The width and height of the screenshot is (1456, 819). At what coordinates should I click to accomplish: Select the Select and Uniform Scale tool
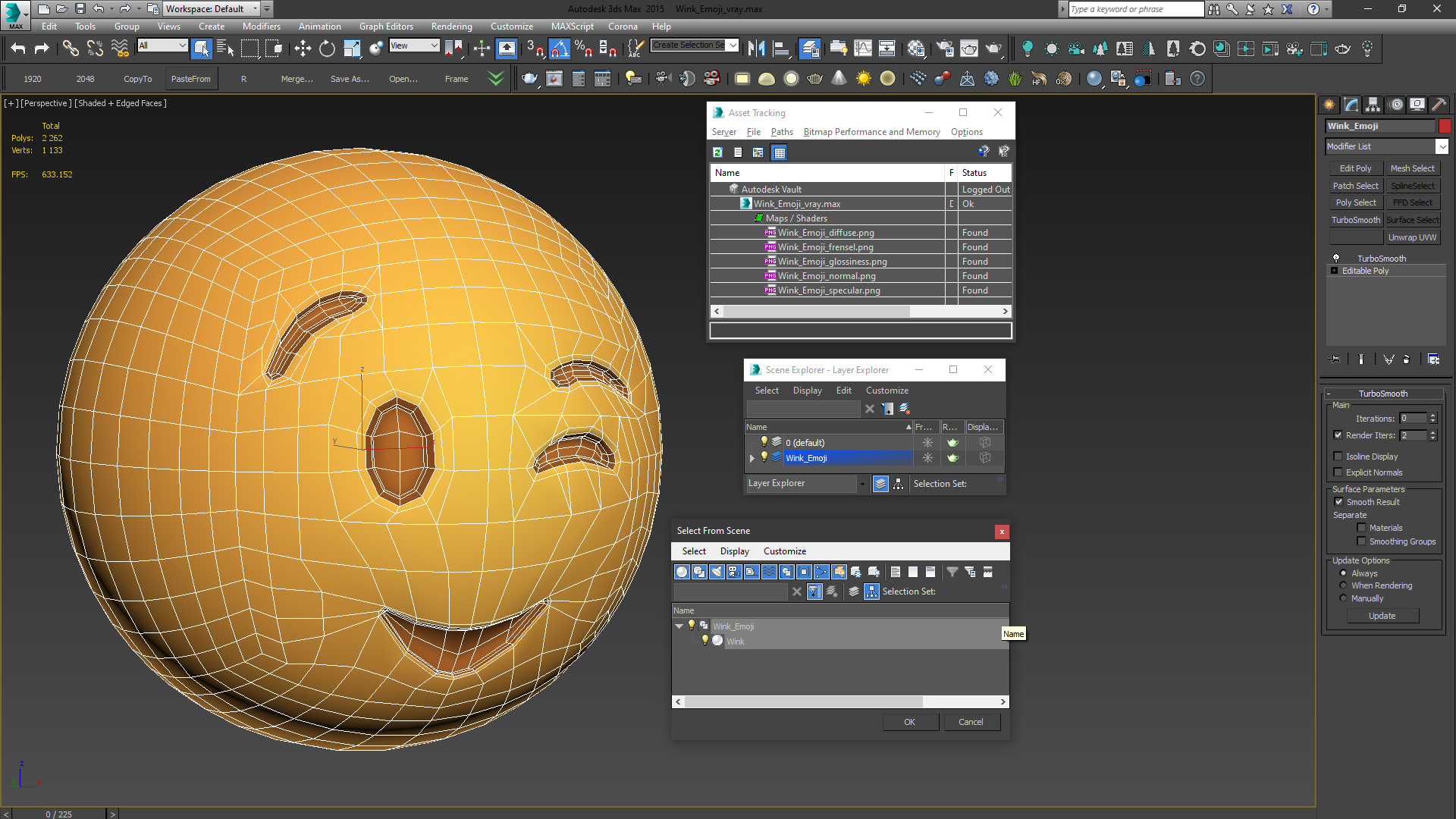[352, 49]
